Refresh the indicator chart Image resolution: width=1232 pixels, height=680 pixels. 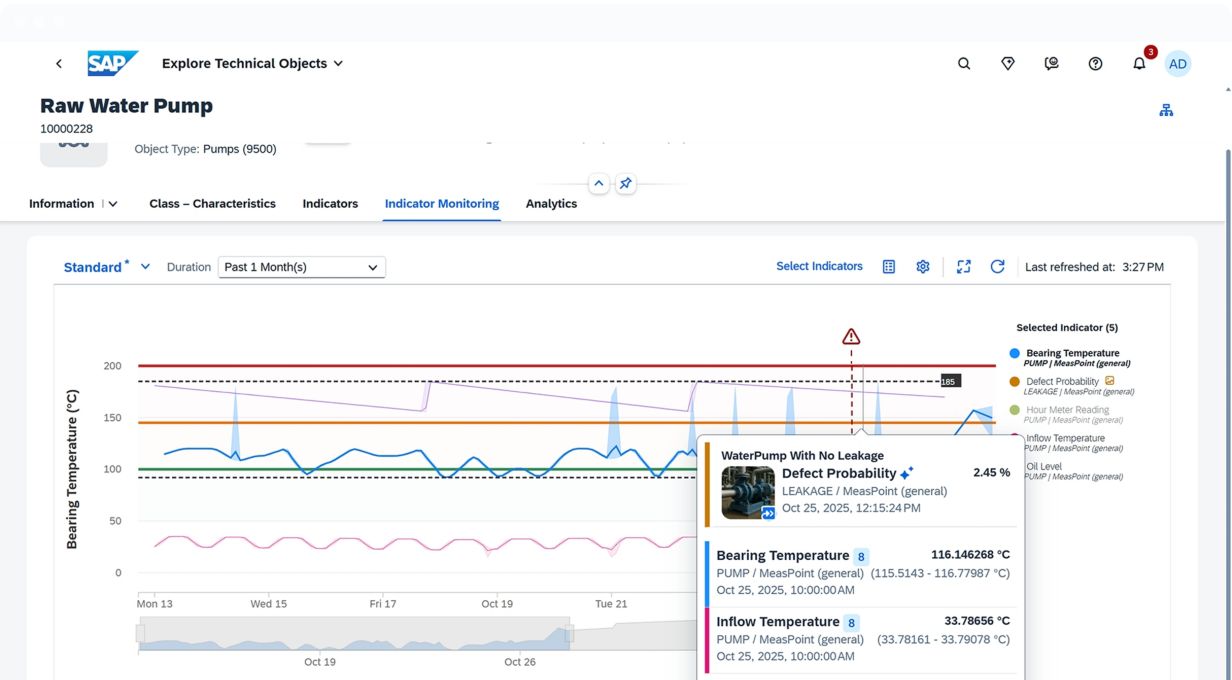(997, 267)
